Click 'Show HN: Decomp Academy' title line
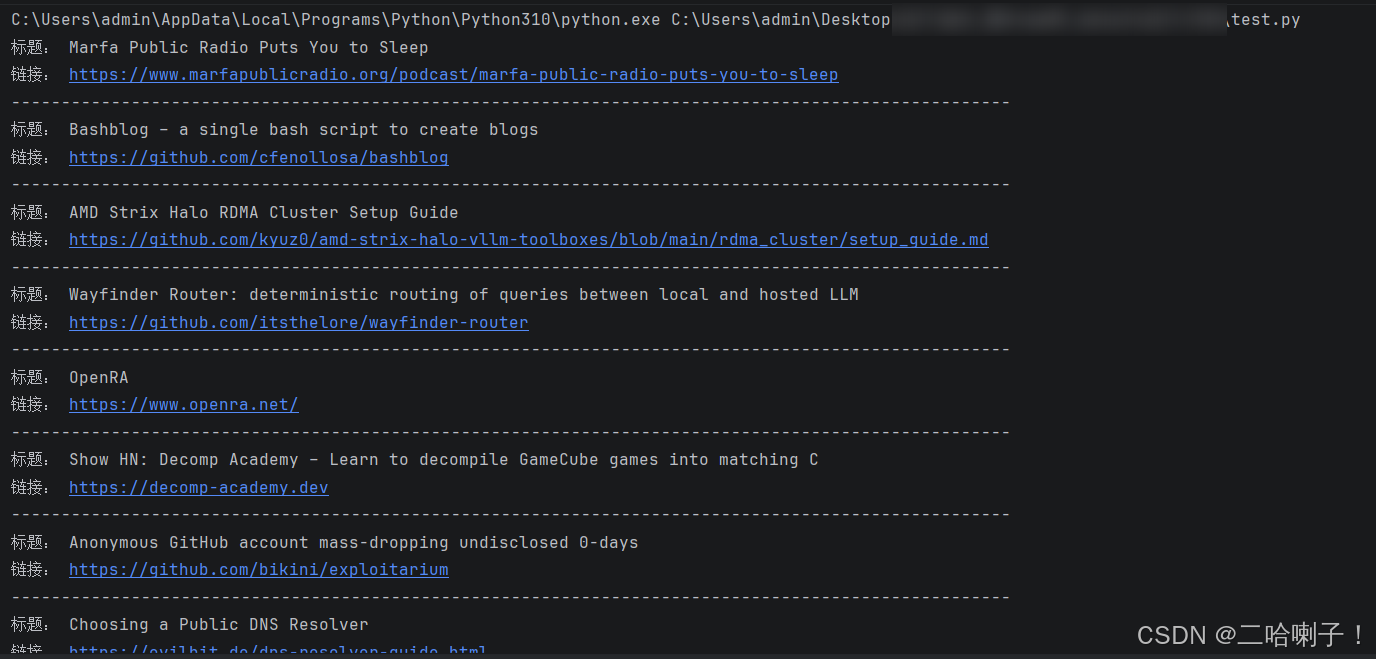Viewport: 1376px width, 659px height. [443, 460]
